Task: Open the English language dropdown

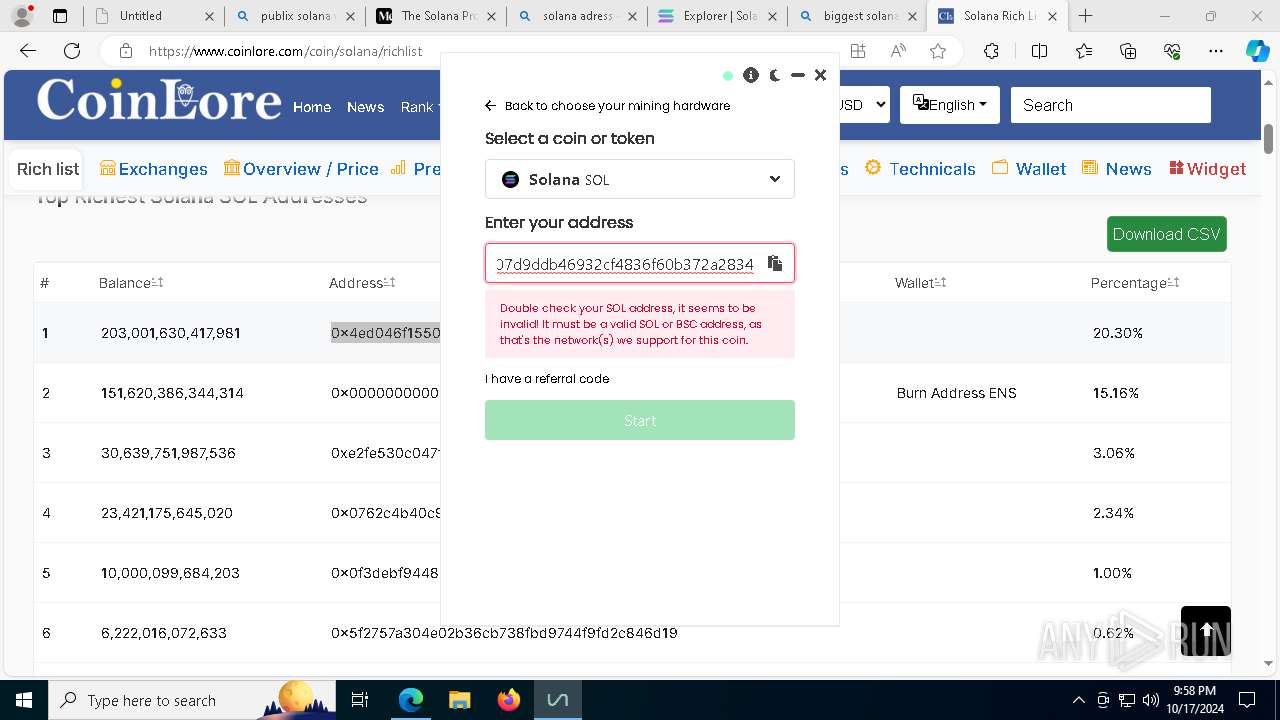Action: click(x=950, y=105)
